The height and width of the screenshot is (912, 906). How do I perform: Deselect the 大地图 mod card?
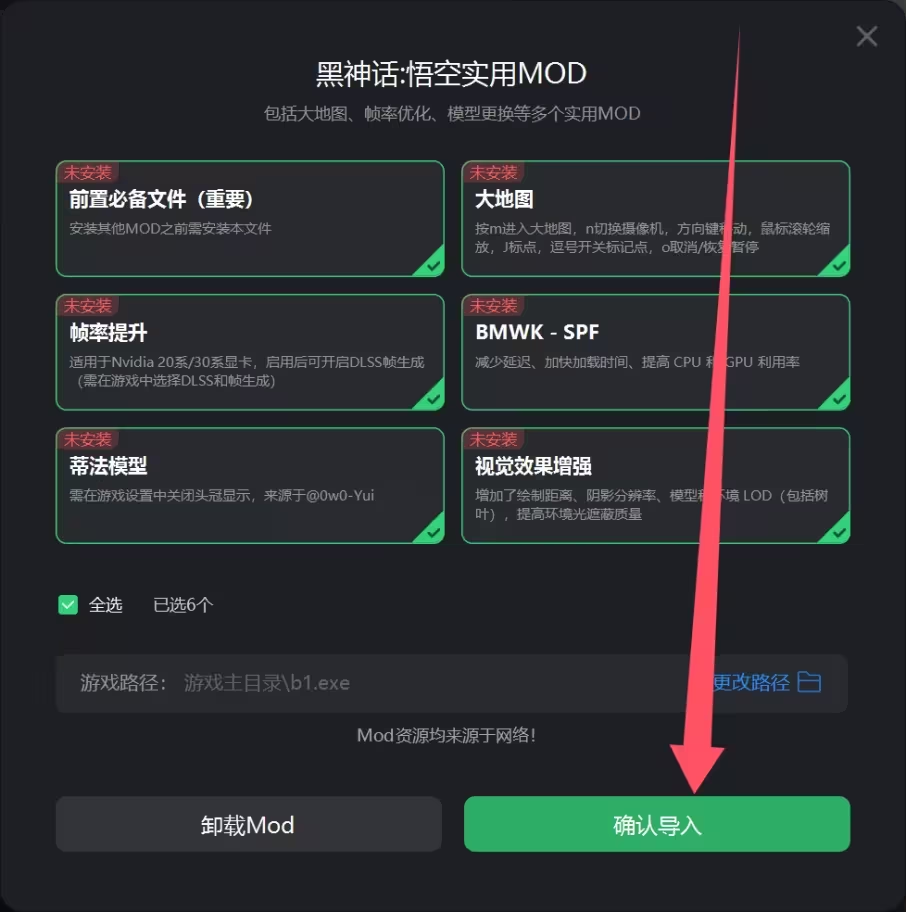click(656, 219)
